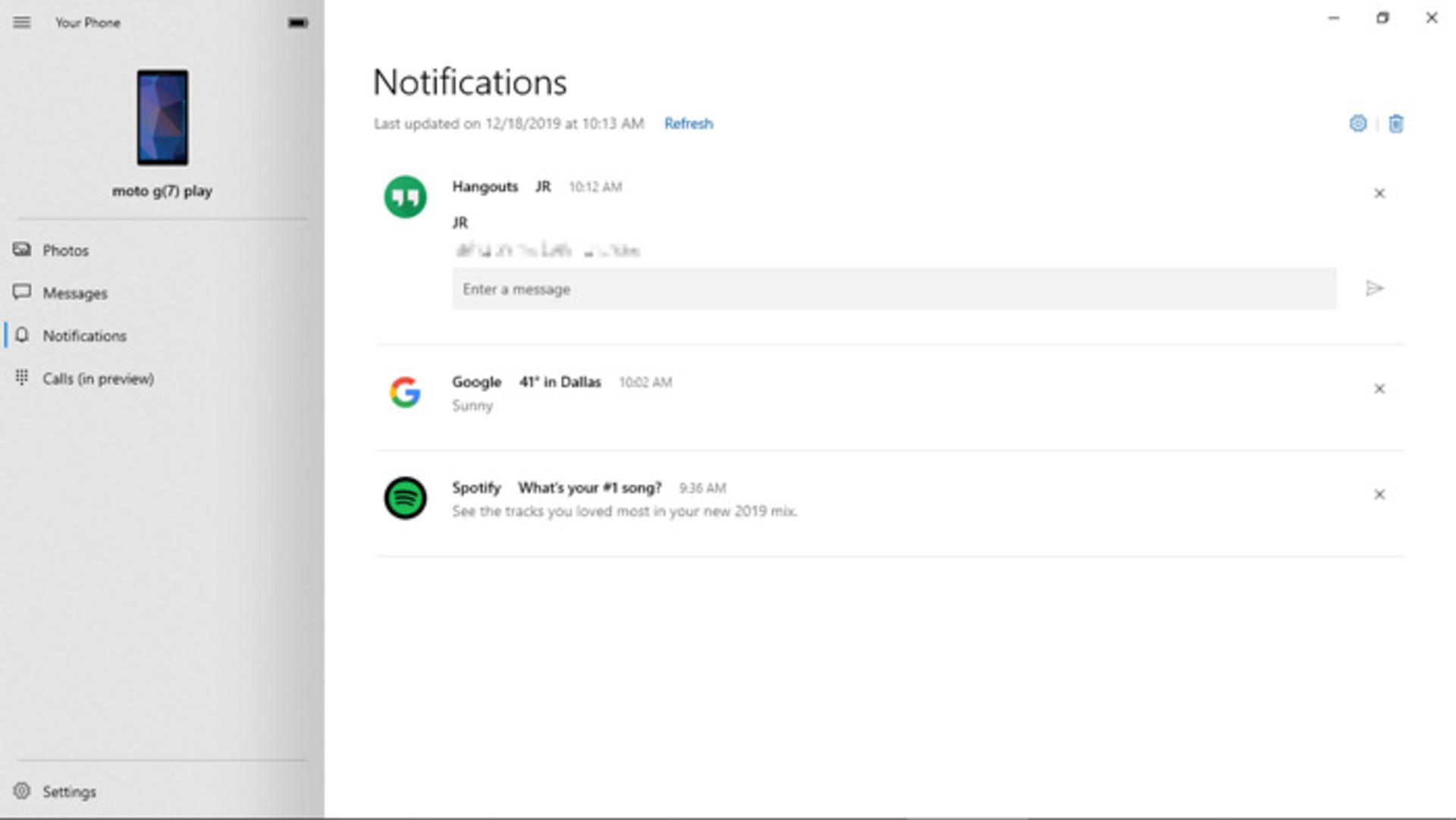Image resolution: width=1456 pixels, height=820 pixels.
Task: Open the hamburger navigation menu
Action: click(22, 23)
